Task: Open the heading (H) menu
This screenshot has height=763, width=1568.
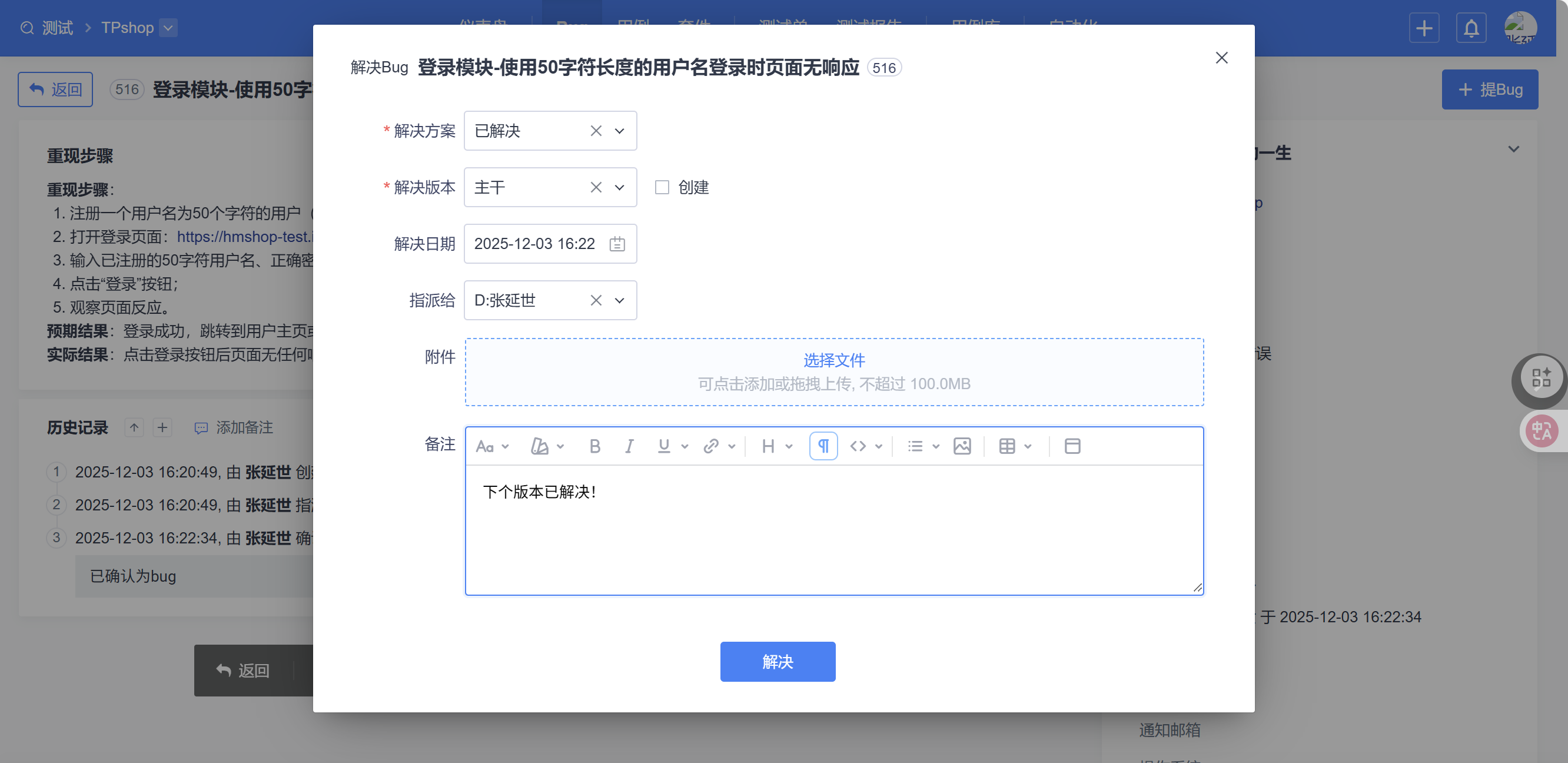Action: point(777,447)
